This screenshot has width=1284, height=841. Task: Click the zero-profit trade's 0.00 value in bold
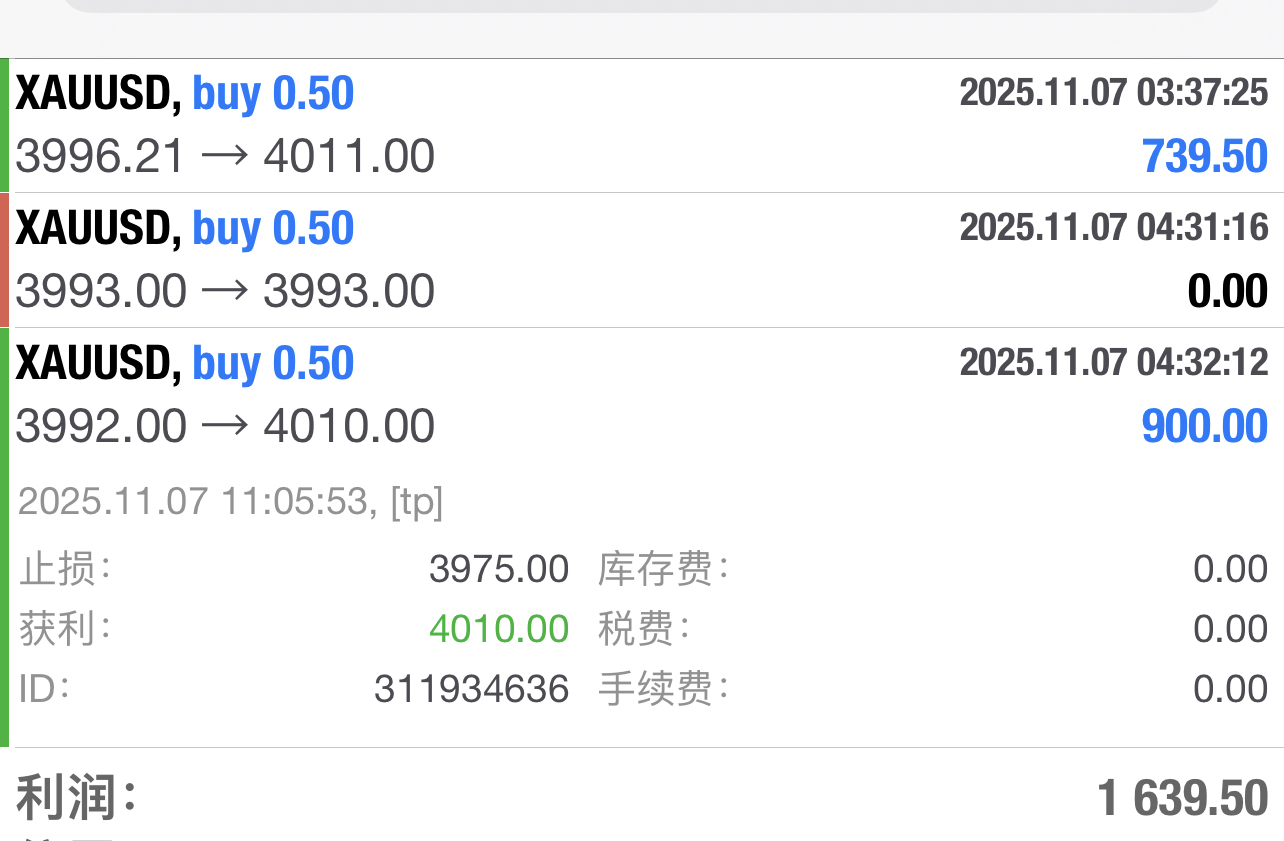(1227, 292)
